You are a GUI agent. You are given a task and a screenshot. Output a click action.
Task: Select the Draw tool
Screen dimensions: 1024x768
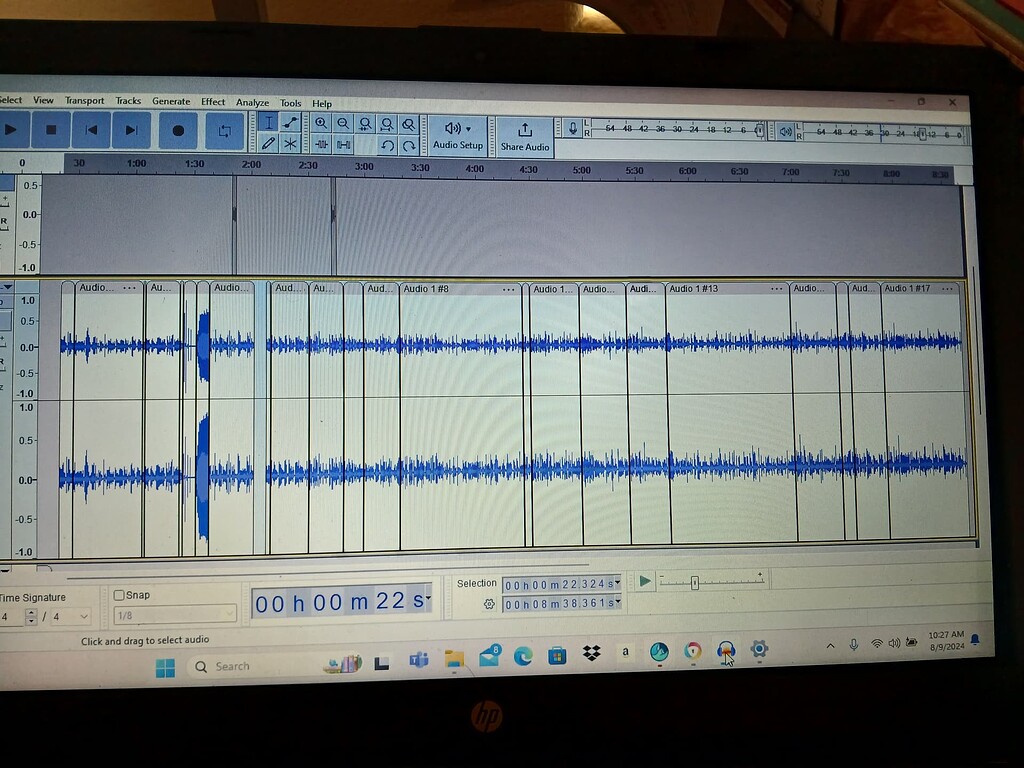(x=269, y=144)
